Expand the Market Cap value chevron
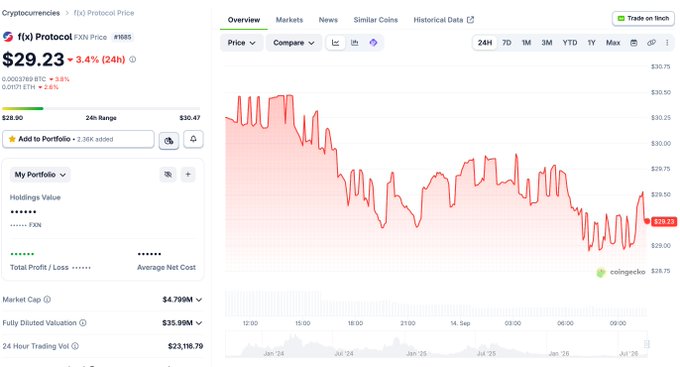Viewport: 680px width, 367px height. tap(199, 300)
